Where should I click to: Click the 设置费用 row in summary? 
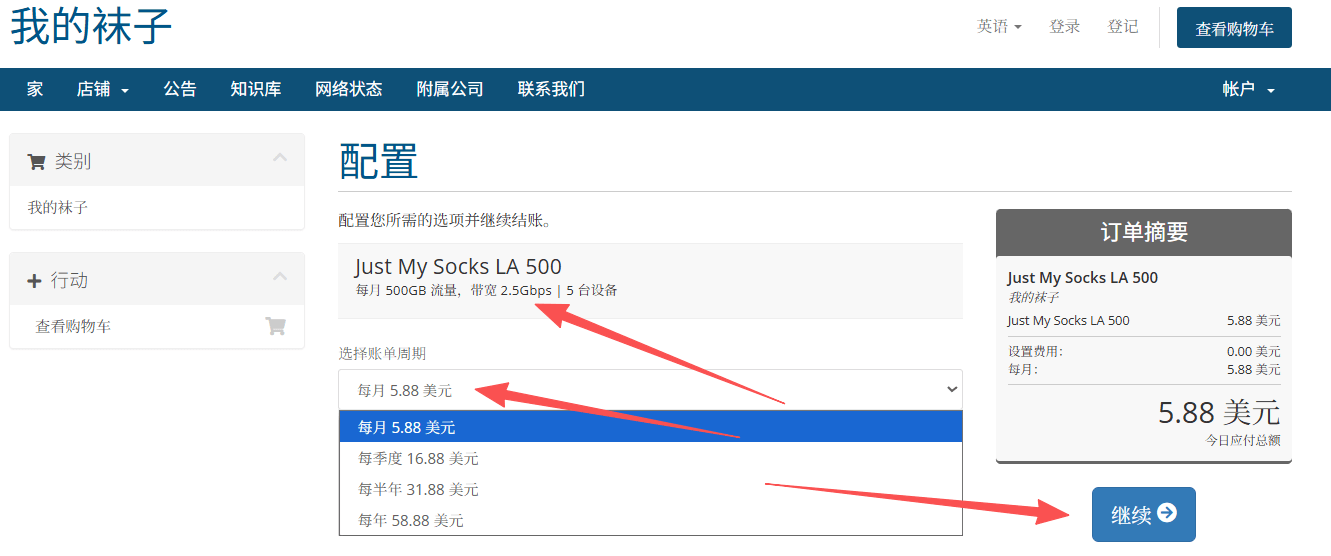point(1144,352)
